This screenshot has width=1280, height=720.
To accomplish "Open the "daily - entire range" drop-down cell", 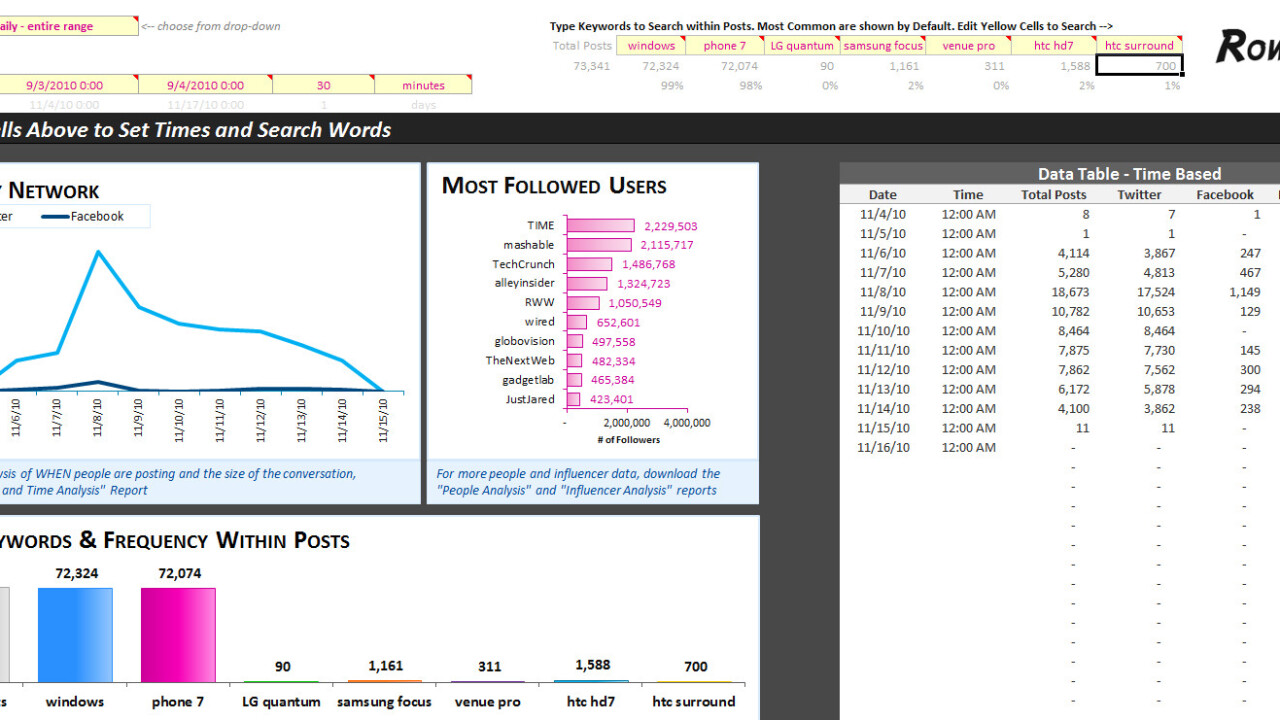I will click(x=68, y=26).
